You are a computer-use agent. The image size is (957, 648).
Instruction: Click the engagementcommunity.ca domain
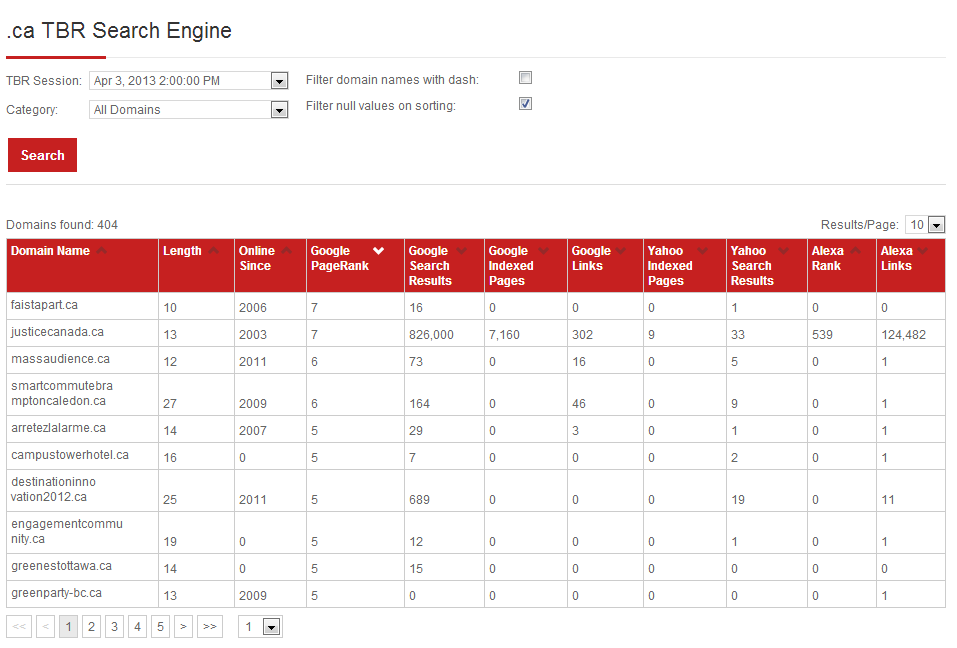point(67,531)
